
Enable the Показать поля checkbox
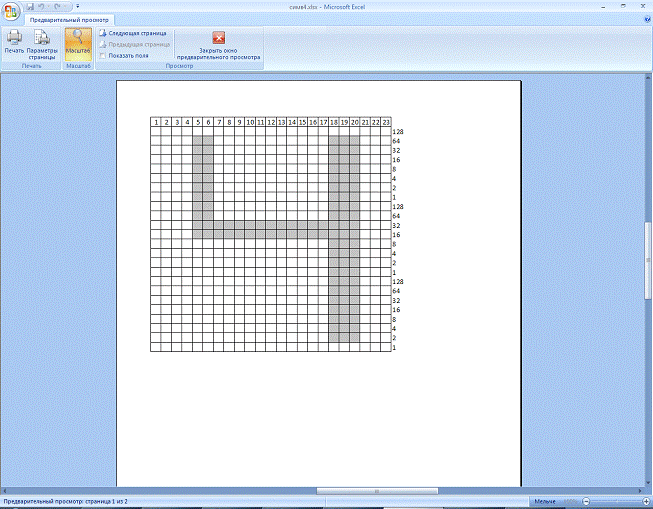103,56
